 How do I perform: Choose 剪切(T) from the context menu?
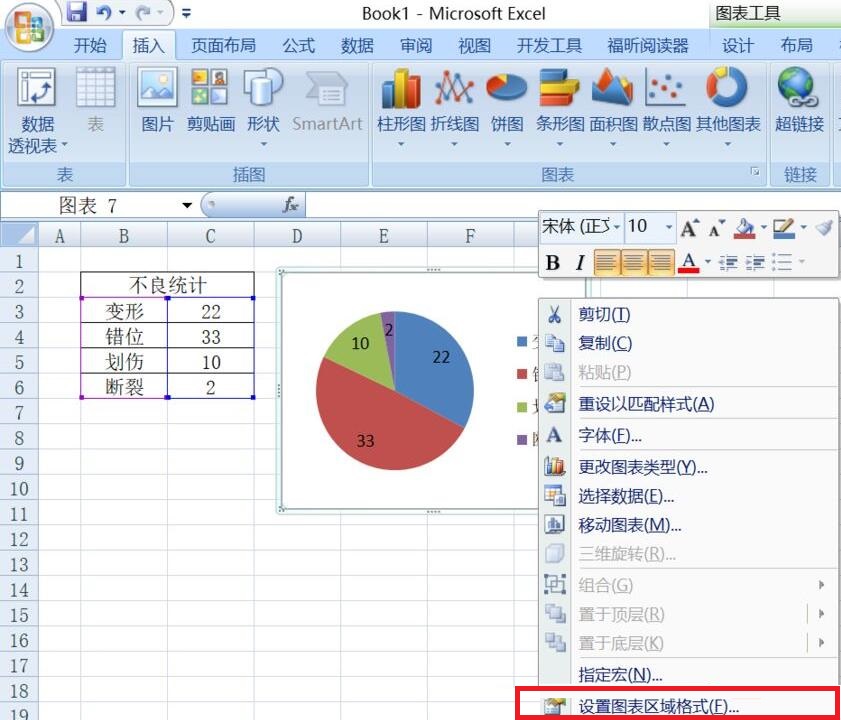coord(688,314)
